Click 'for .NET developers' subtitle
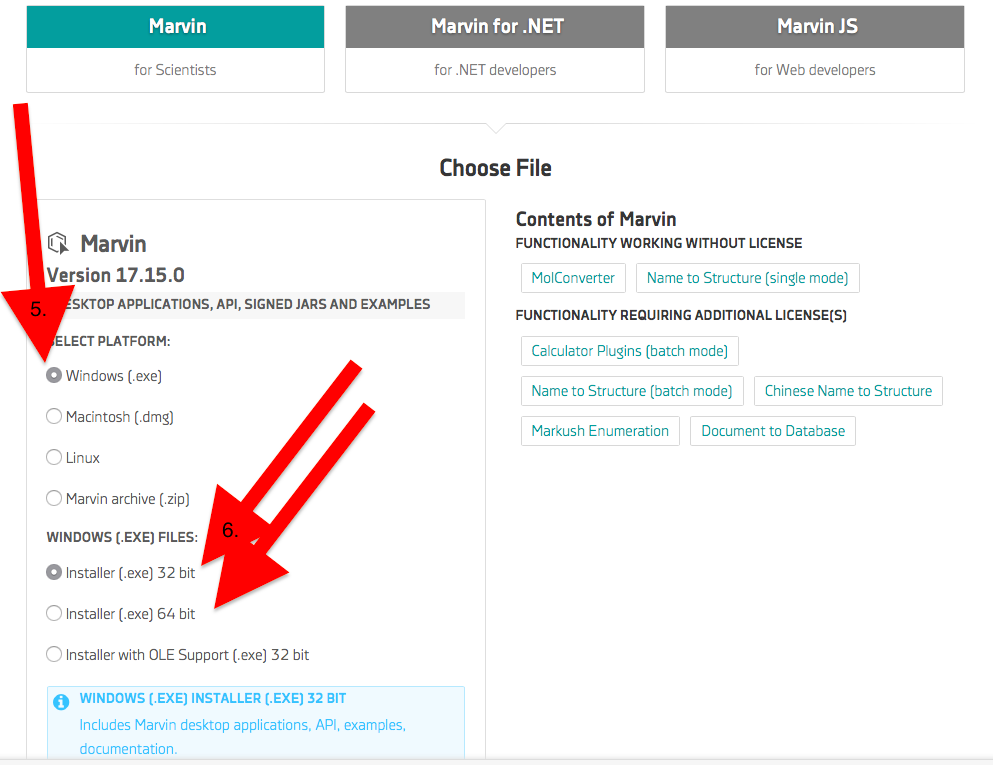This screenshot has width=993, height=765. pos(495,70)
